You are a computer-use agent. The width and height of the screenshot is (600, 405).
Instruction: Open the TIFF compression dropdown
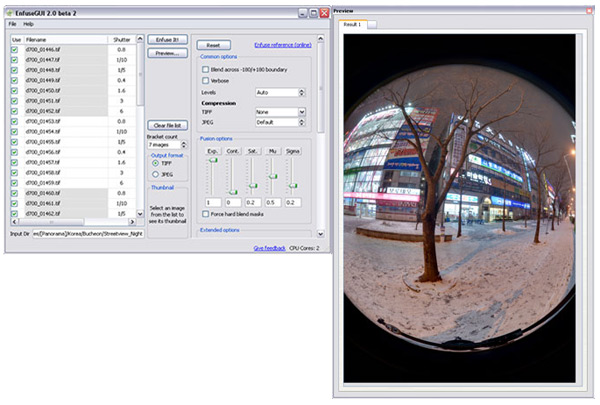(302, 112)
